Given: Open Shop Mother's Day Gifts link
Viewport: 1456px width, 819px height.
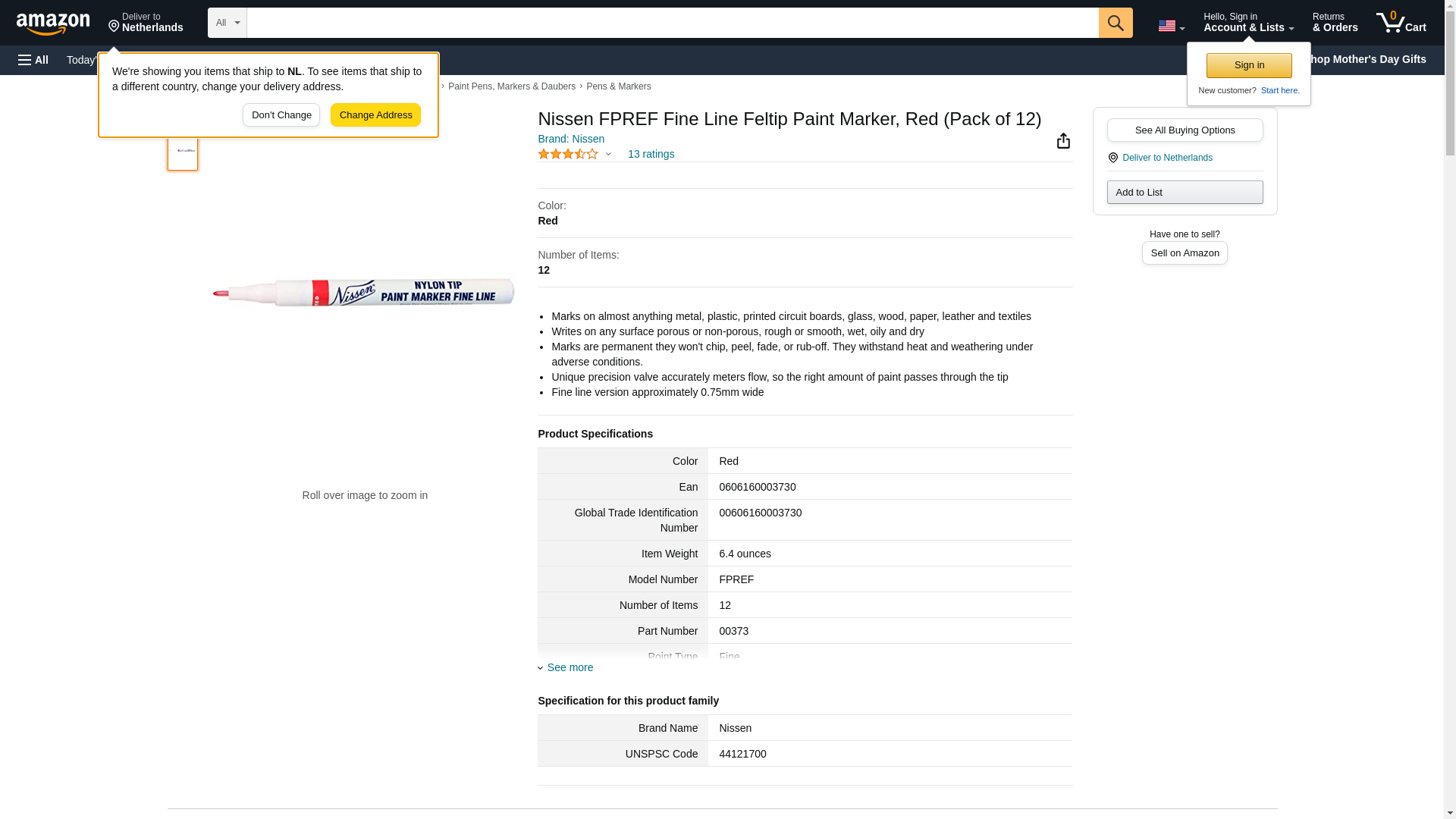Looking at the screenshot, I should [1369, 59].
